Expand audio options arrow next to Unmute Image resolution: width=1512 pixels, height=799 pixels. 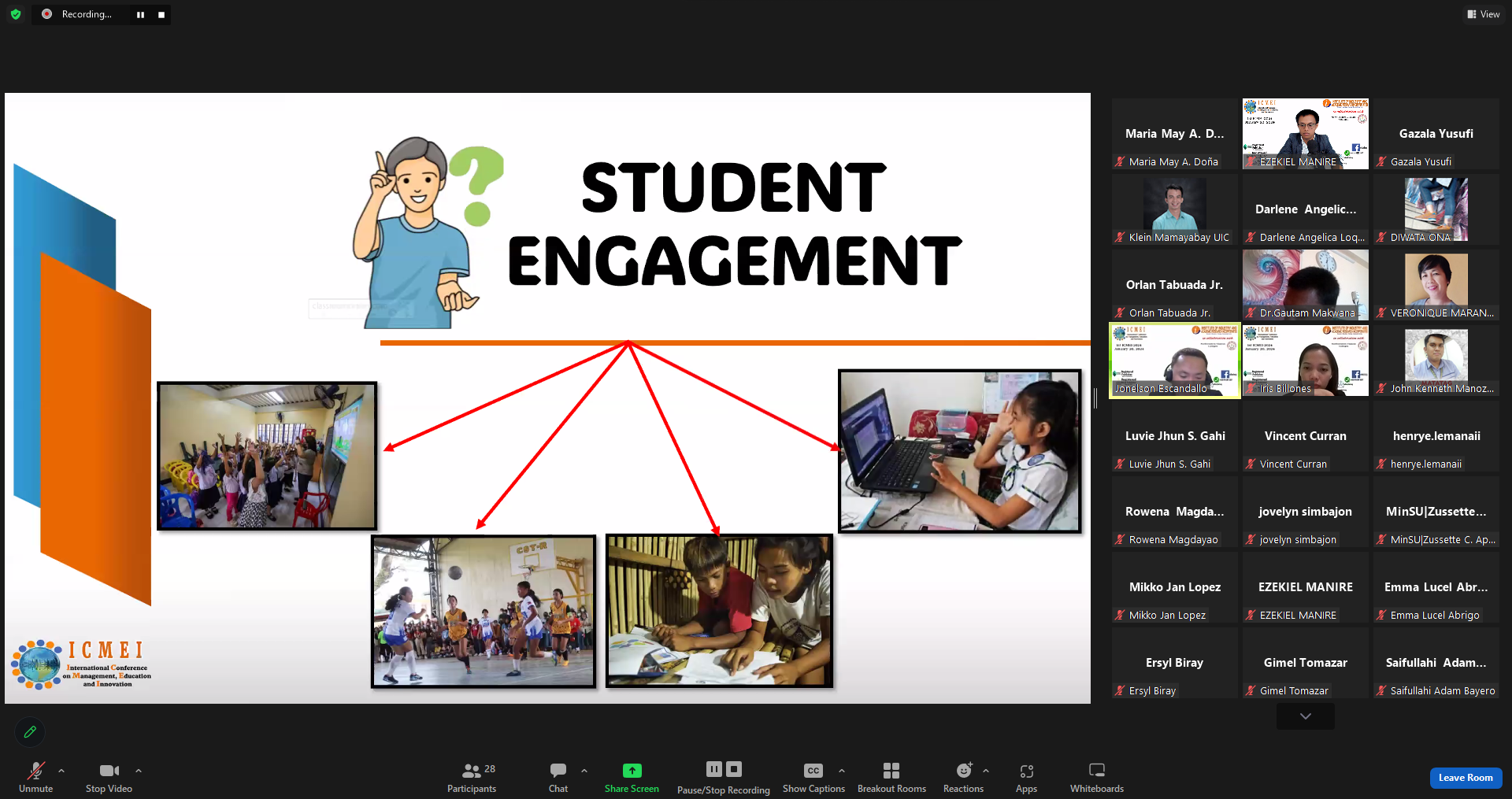click(61, 771)
